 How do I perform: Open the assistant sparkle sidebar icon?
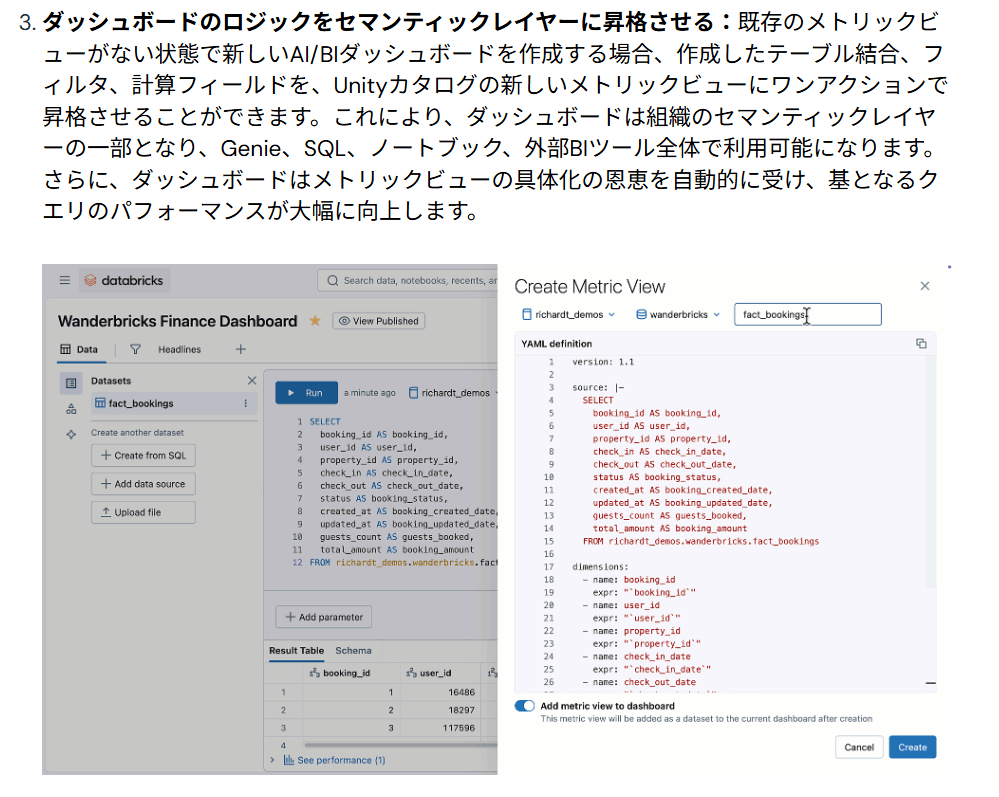71,434
